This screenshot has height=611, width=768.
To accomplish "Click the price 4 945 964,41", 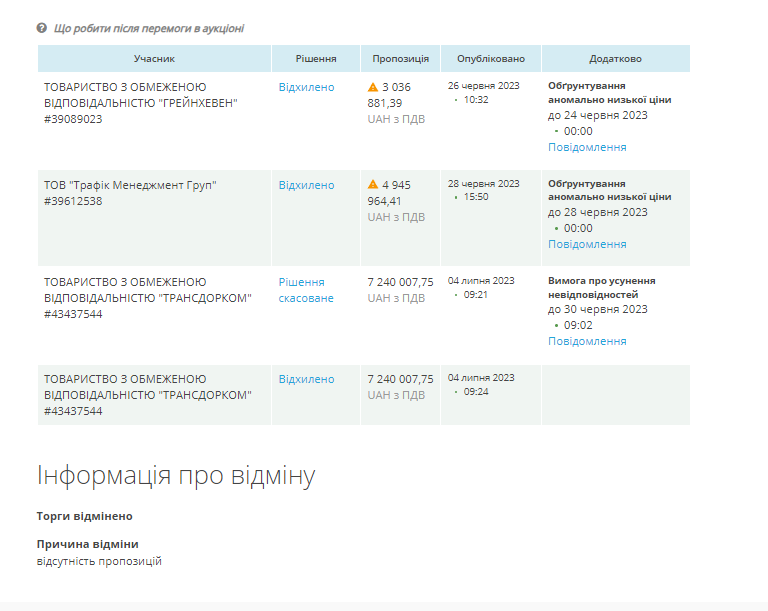I will [389, 193].
